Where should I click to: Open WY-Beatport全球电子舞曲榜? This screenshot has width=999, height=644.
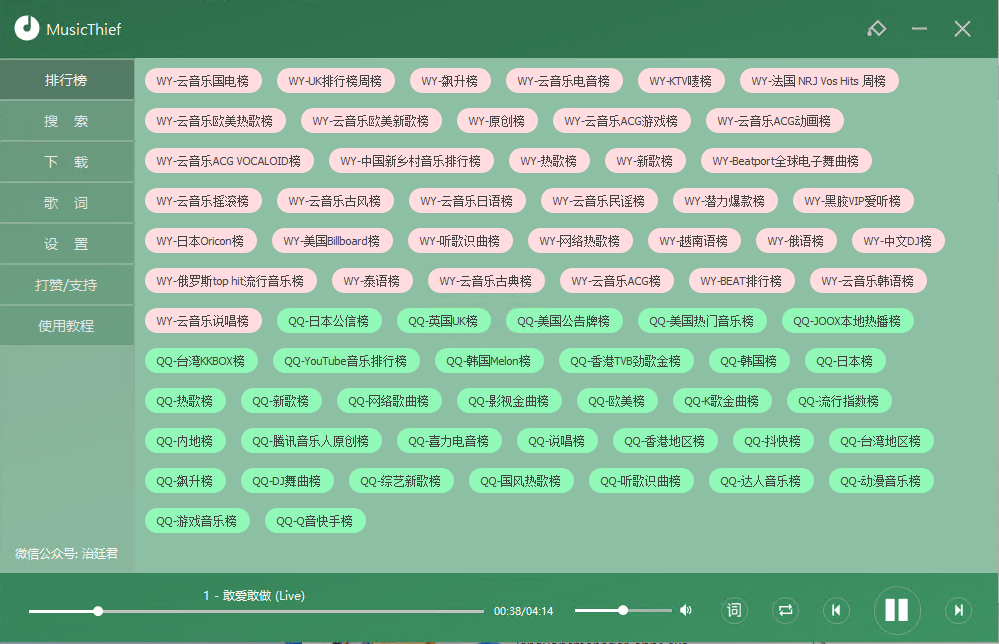(786, 161)
